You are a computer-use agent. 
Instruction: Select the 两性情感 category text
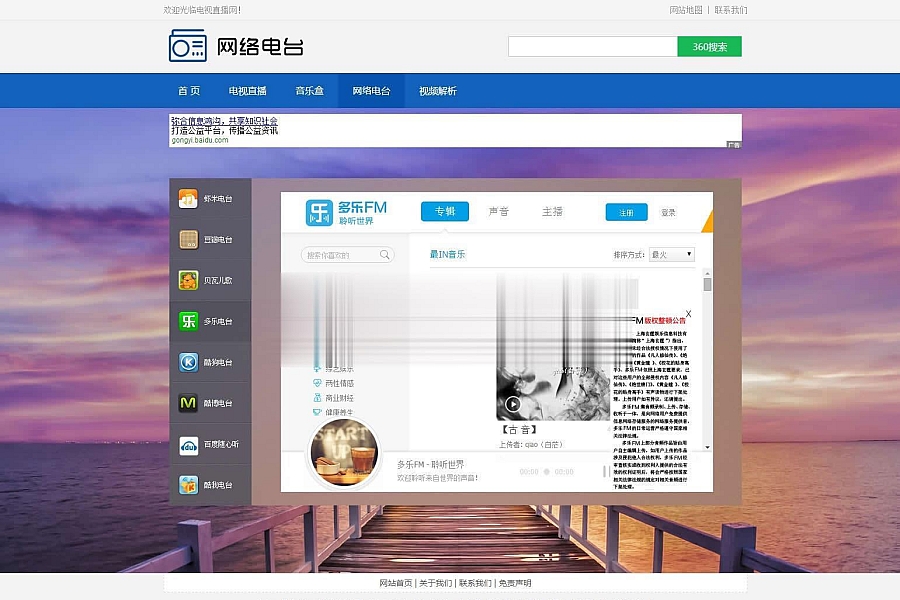pos(339,383)
